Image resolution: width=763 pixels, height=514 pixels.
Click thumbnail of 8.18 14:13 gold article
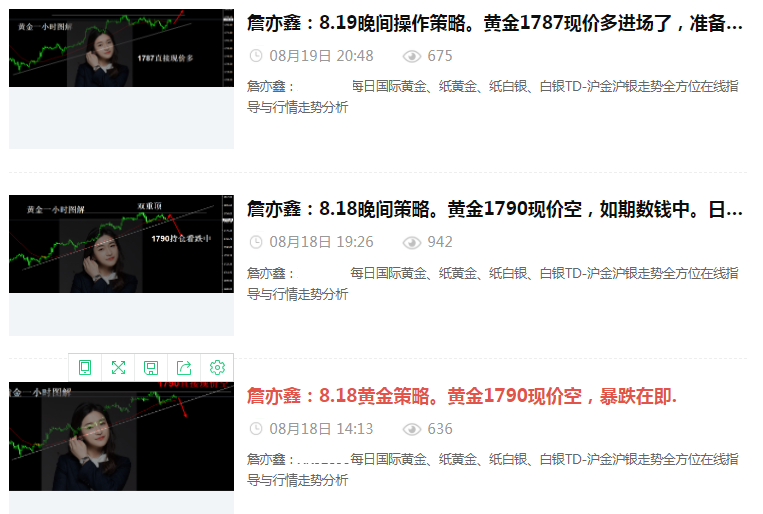coord(121,436)
